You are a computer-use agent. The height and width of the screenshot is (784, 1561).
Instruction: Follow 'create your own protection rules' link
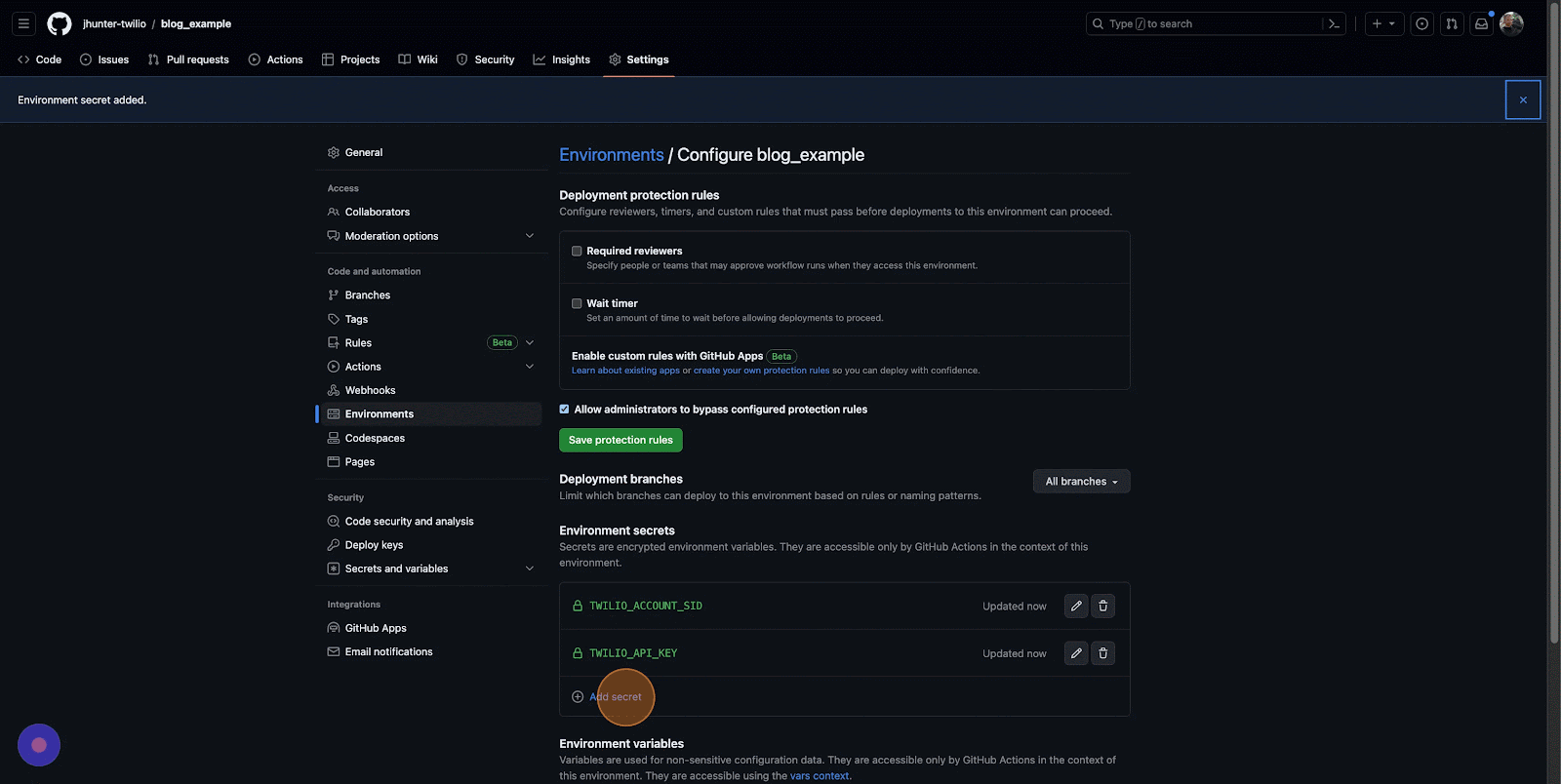[761, 371]
